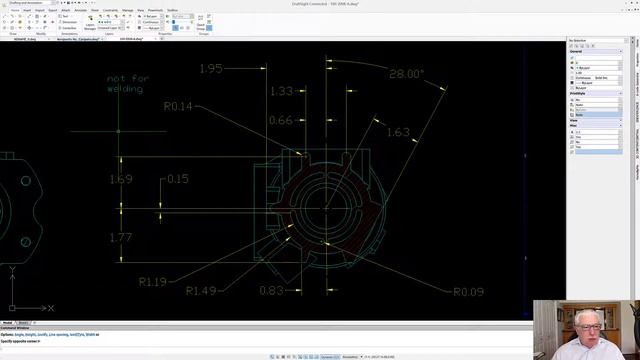This screenshot has width=640, height=360.
Task: Switch to the SSD 6908 A.dwg drawing tab
Action: tap(131, 39)
